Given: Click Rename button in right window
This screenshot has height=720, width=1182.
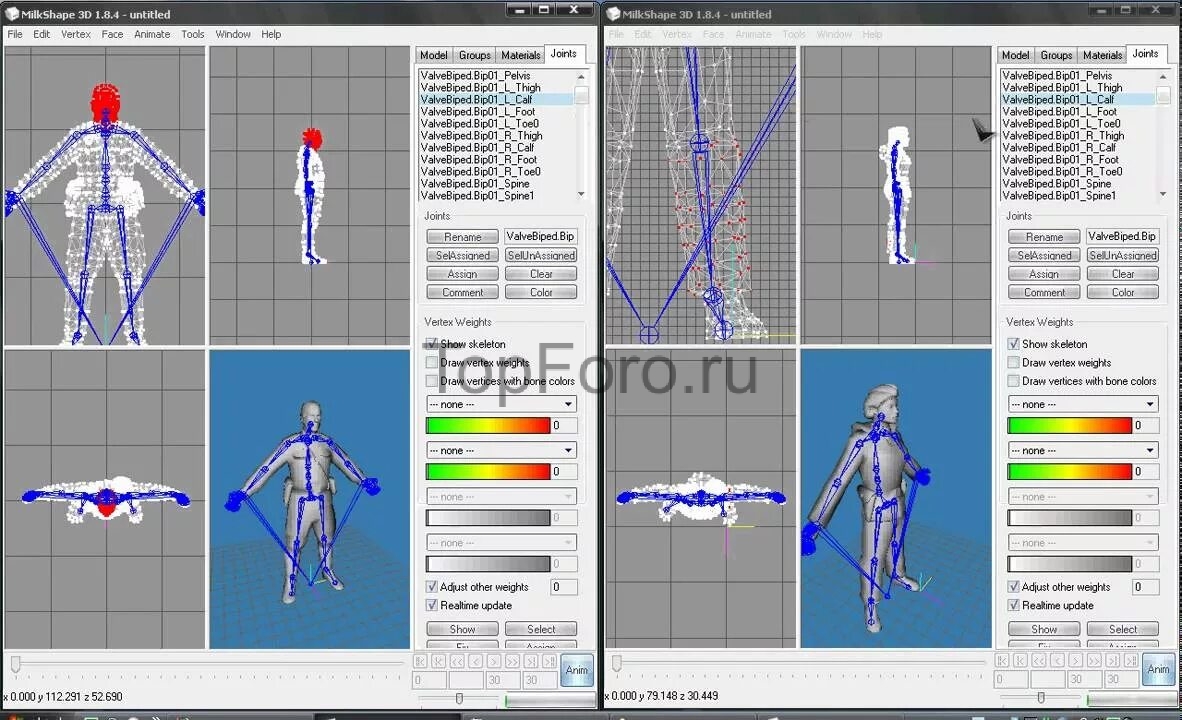Looking at the screenshot, I should point(1044,237).
